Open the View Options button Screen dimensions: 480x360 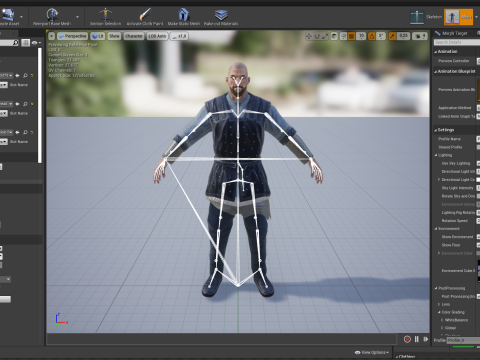pos(372,352)
